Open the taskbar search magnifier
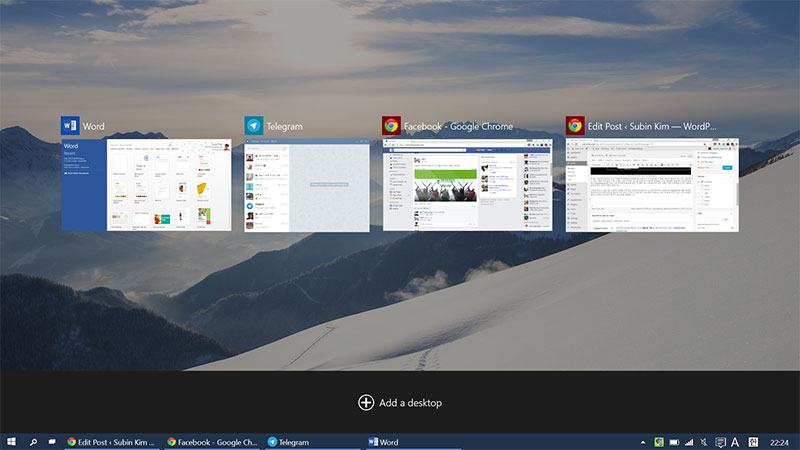 tap(33, 441)
